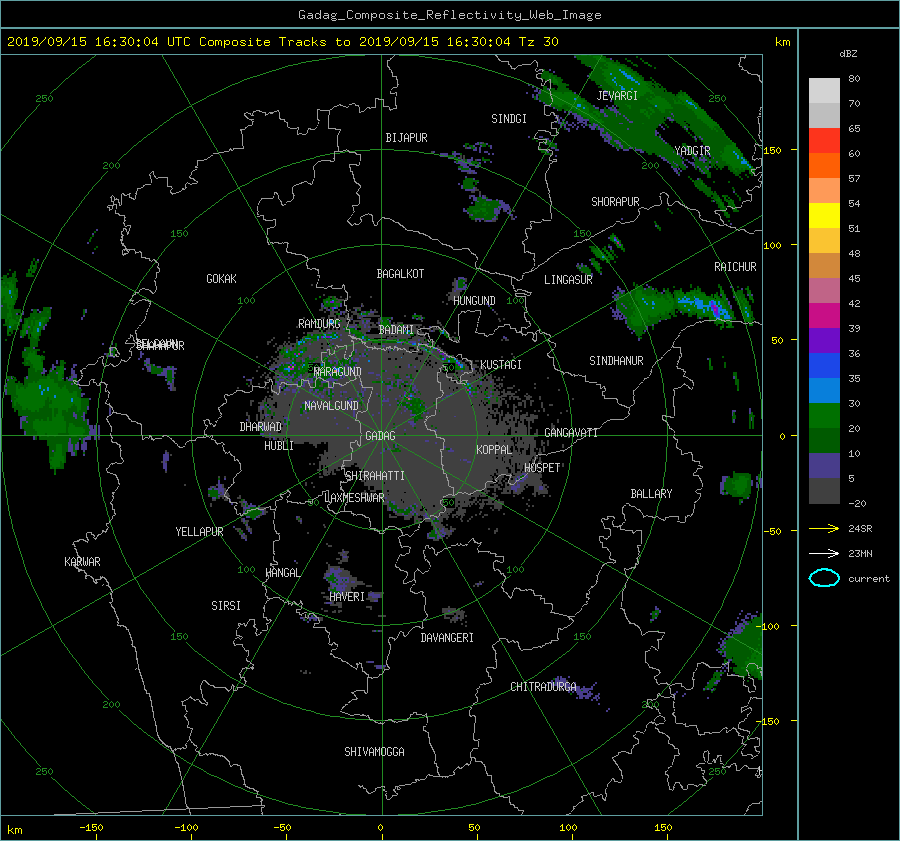Select the red 65–60 dBZ legend swatch
The image size is (900, 841).
pyautogui.click(x=824, y=141)
